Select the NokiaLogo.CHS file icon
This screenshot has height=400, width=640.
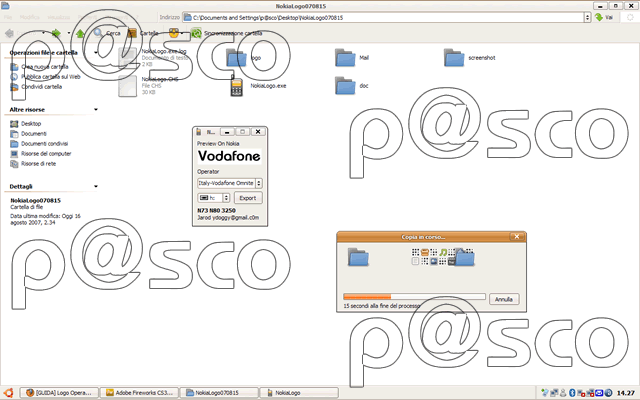[x=127, y=86]
